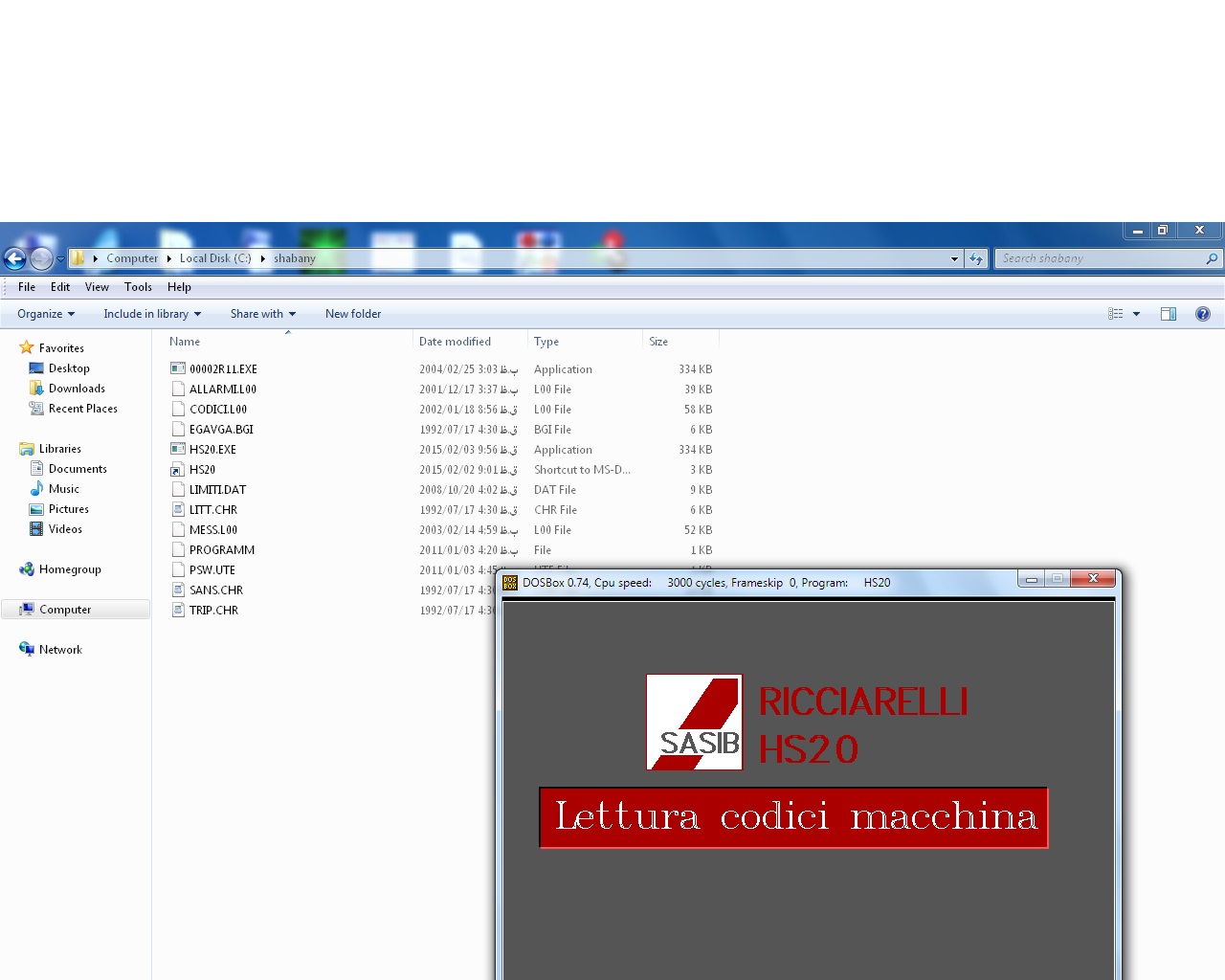This screenshot has height=980, width=1225.
Task: Click the change view icon
Action: click(1116, 314)
